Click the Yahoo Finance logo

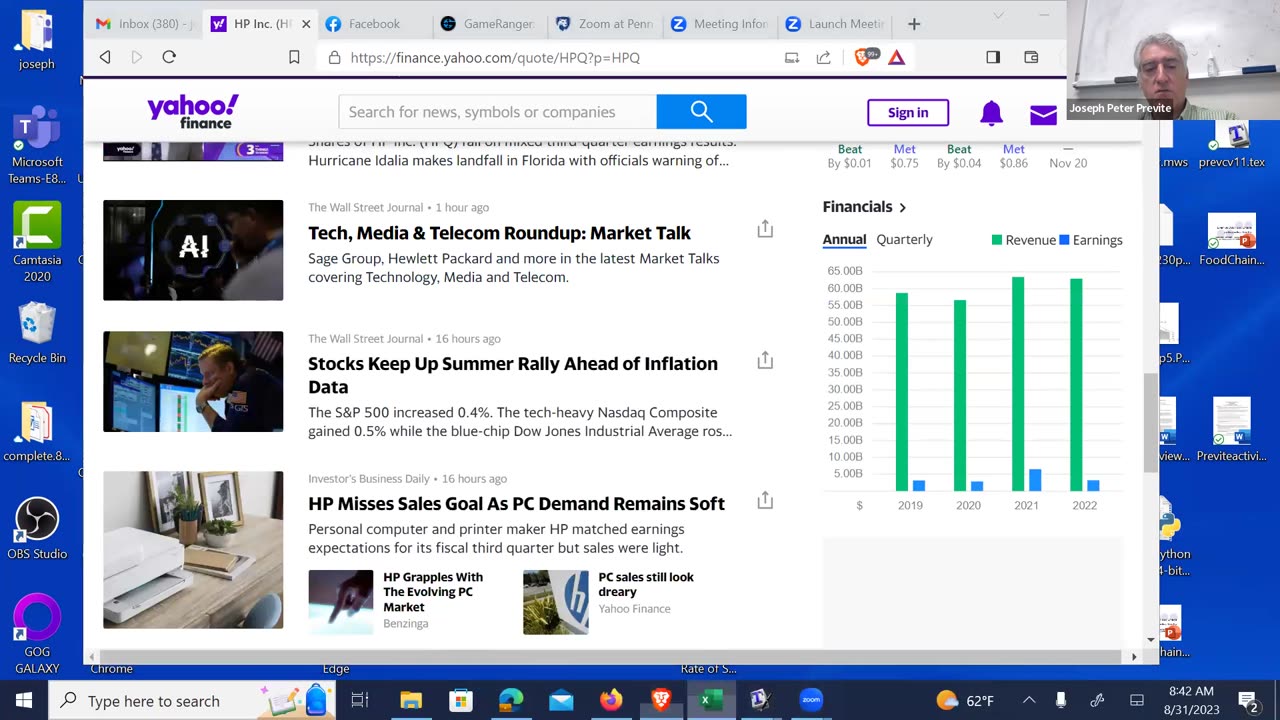pos(193,112)
